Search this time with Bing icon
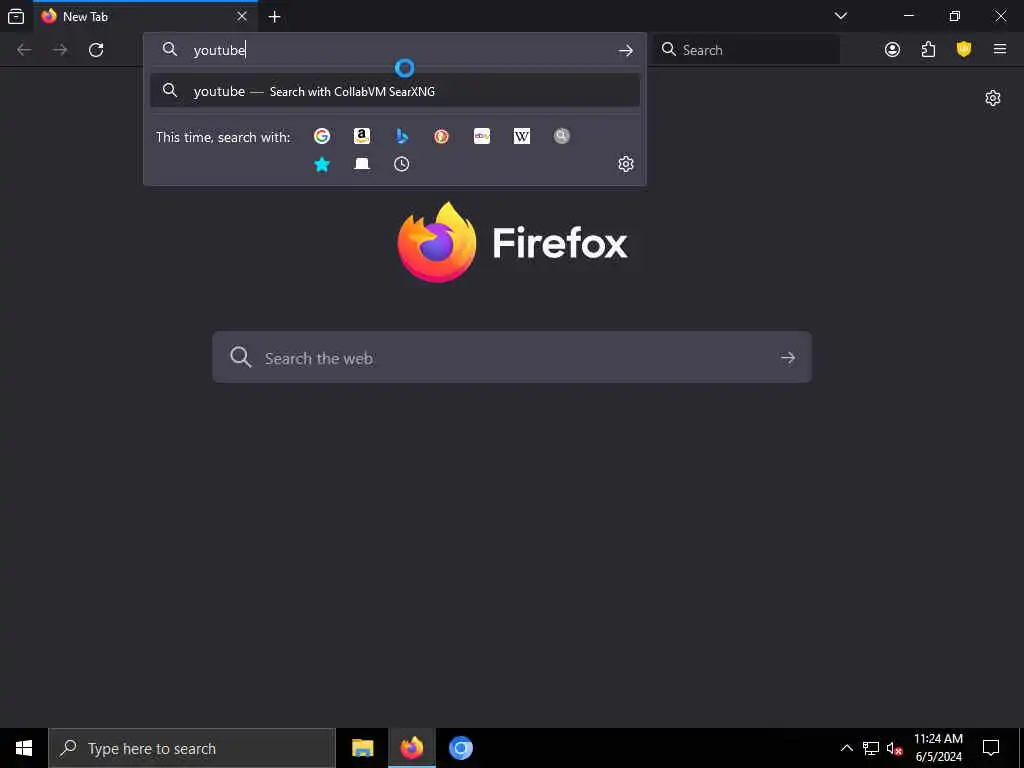 [402, 136]
